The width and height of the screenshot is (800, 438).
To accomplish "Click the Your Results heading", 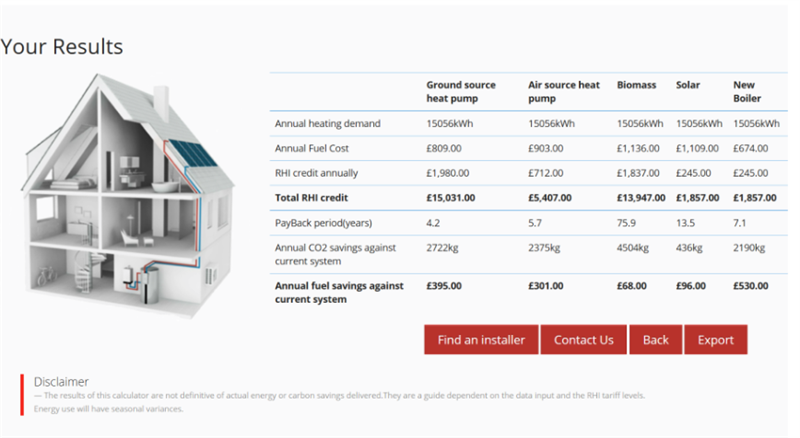I will pos(62,47).
